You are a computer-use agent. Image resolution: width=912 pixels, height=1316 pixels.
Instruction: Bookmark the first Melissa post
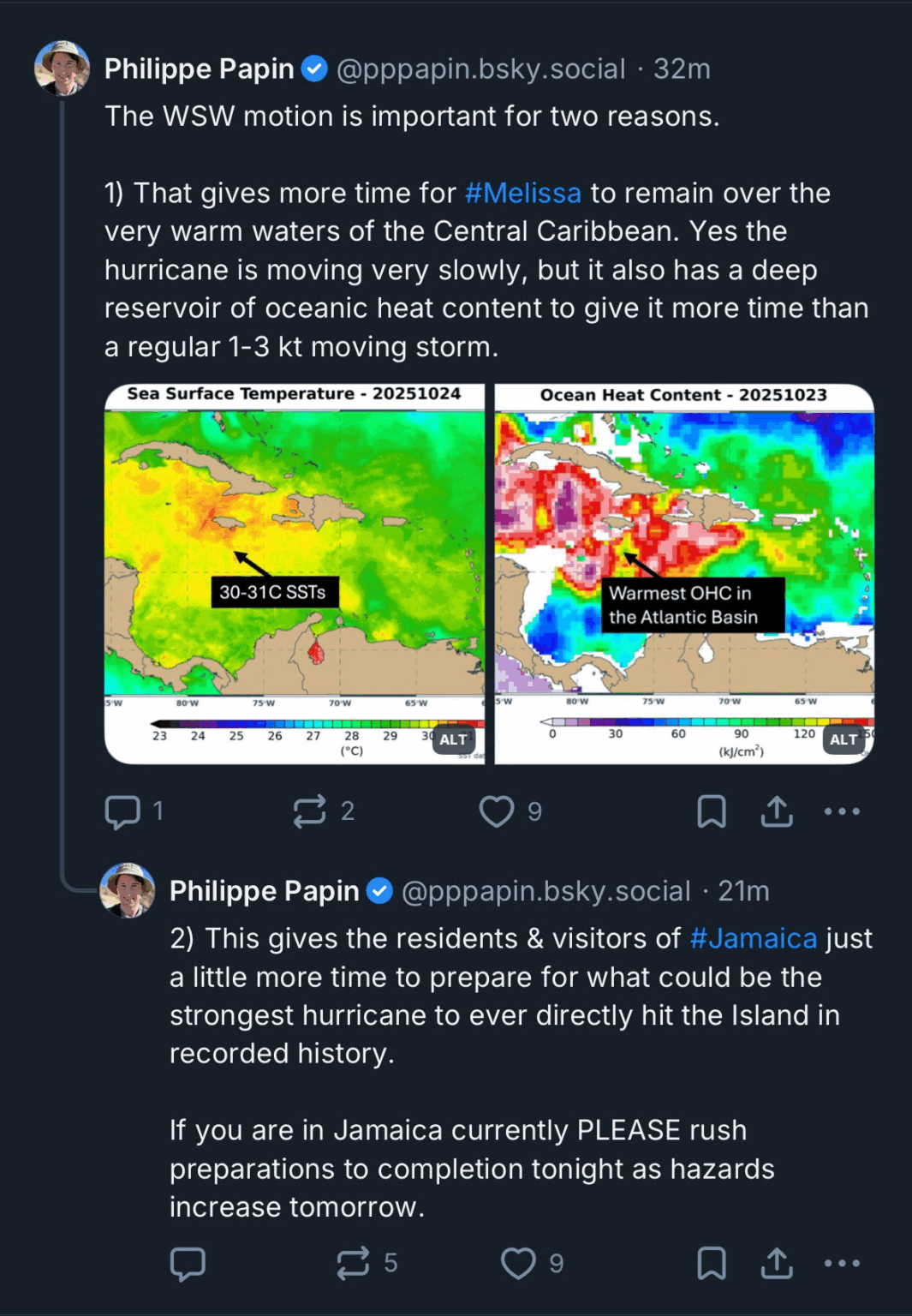[x=712, y=811]
